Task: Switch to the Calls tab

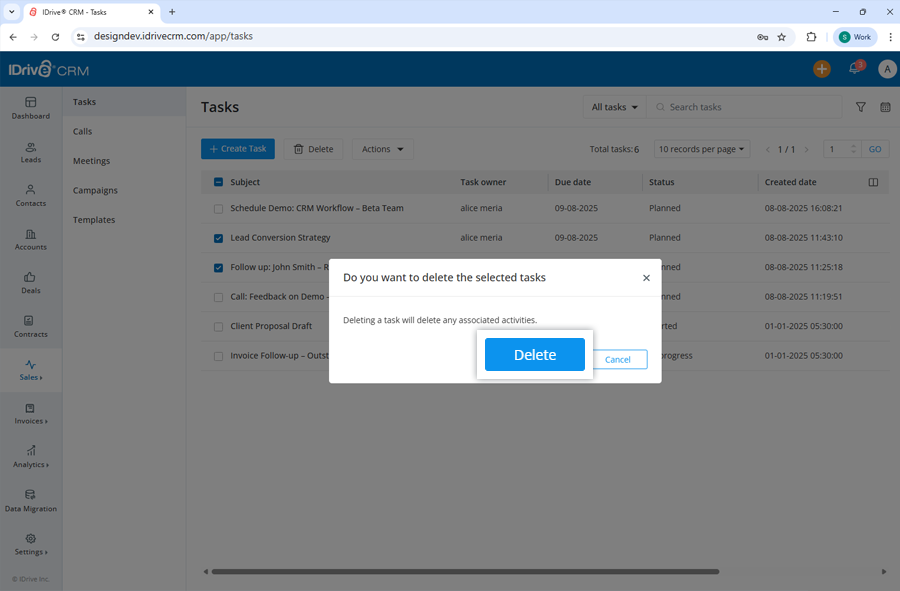Action: tap(84, 131)
